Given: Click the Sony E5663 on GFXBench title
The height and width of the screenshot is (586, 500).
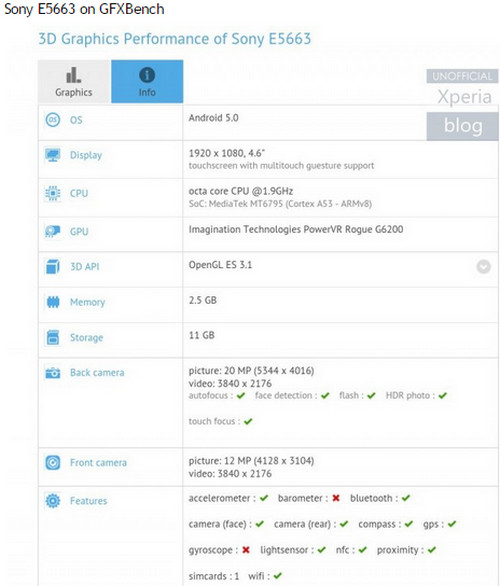Looking at the screenshot, I should (x=84, y=9).
